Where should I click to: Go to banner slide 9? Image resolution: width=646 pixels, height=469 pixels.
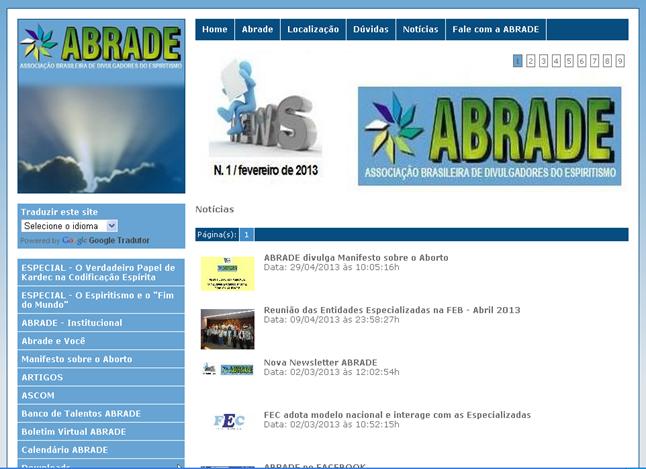tap(620, 61)
